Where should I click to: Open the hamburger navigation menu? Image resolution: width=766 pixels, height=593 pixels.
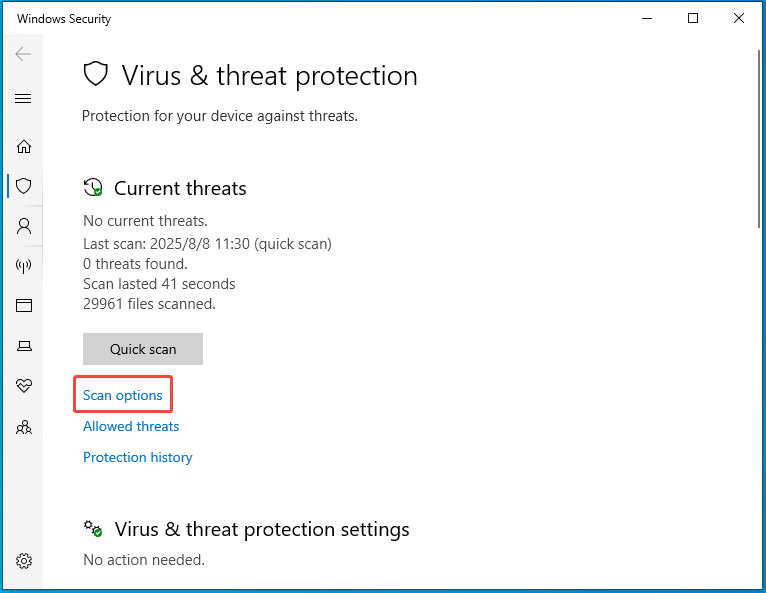click(x=23, y=99)
